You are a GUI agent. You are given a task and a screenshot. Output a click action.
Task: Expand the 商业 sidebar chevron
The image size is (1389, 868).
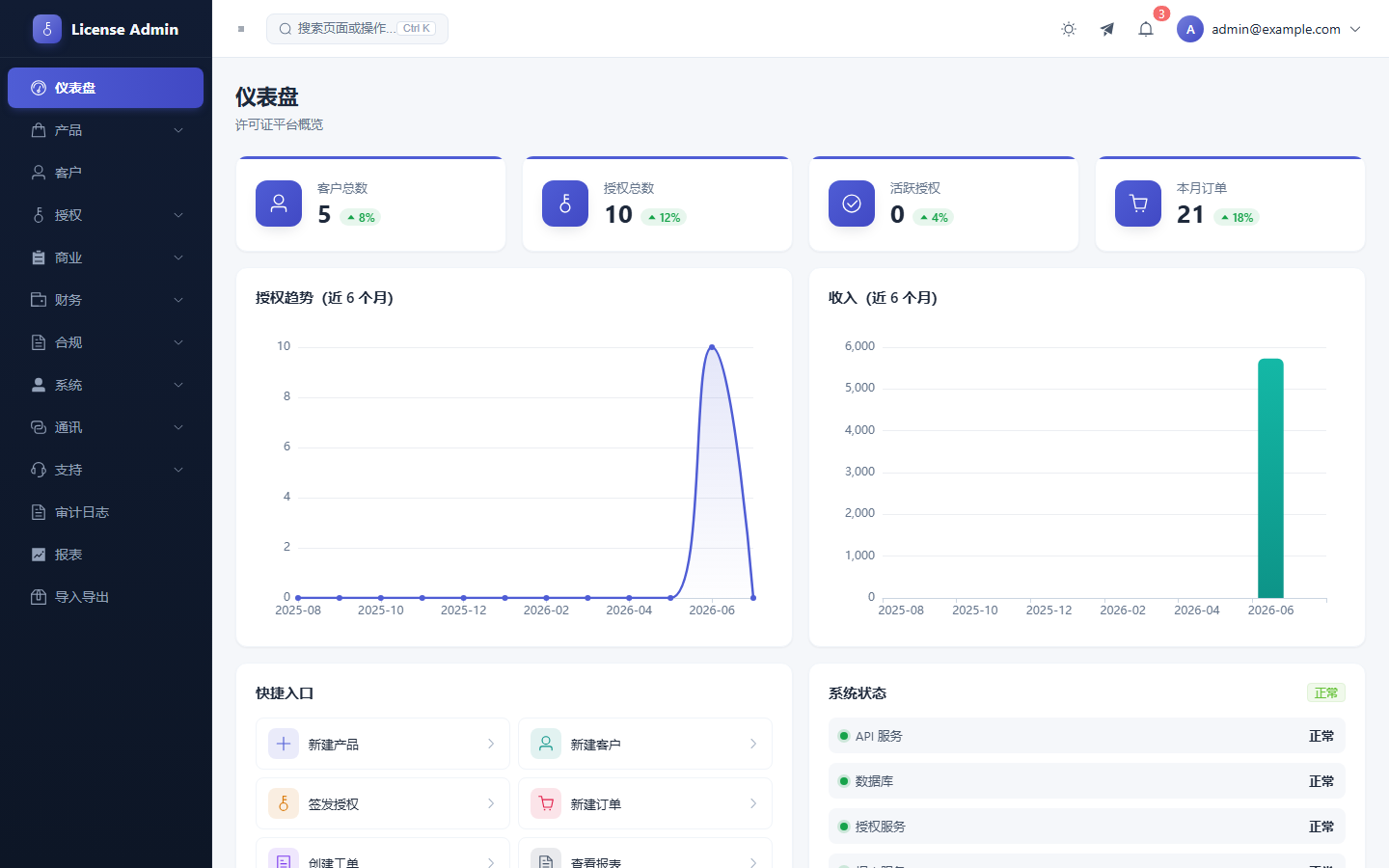click(178, 258)
